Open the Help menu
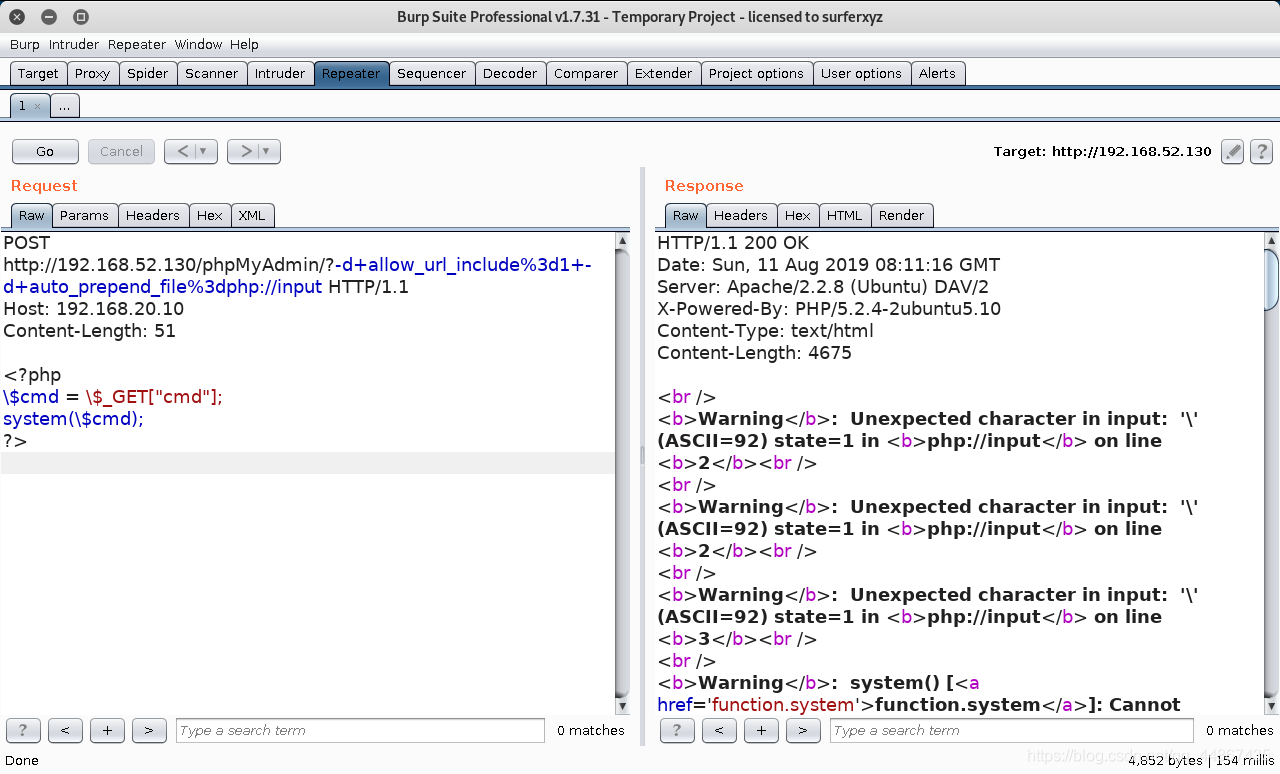This screenshot has width=1280, height=774. (244, 45)
